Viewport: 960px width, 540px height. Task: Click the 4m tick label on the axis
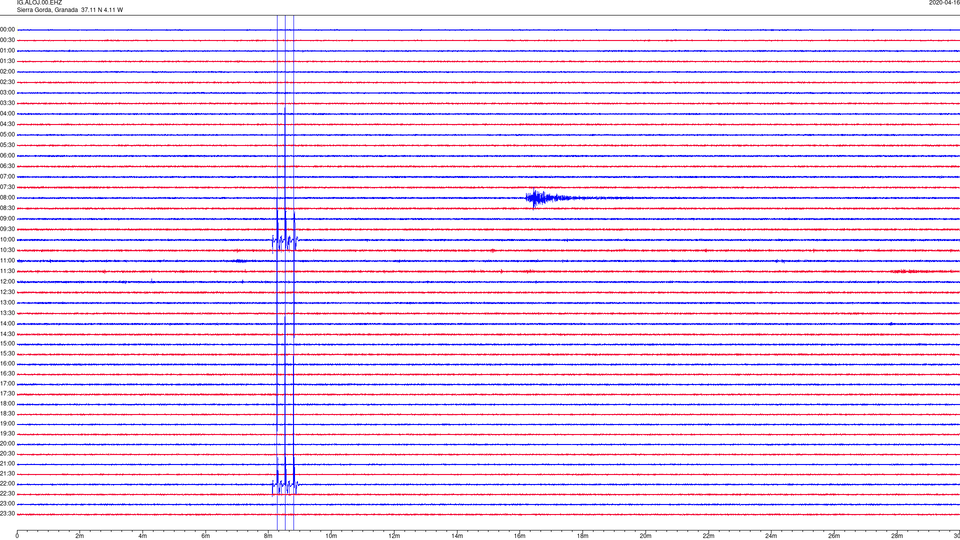coord(143,536)
